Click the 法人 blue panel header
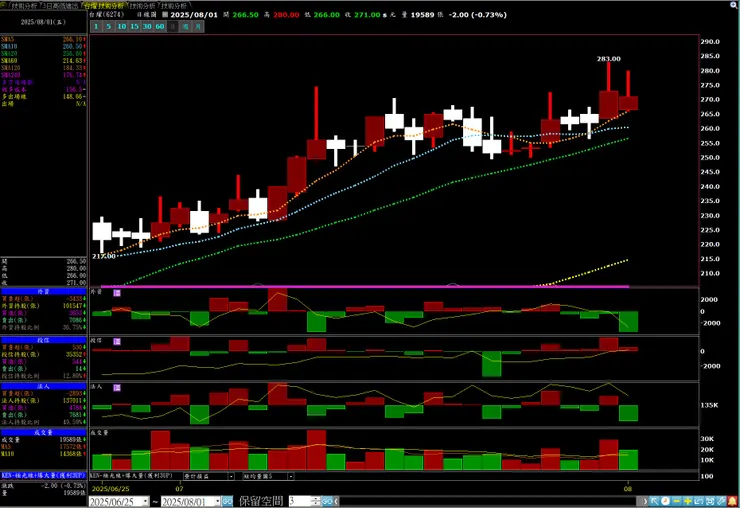 click(x=43, y=386)
